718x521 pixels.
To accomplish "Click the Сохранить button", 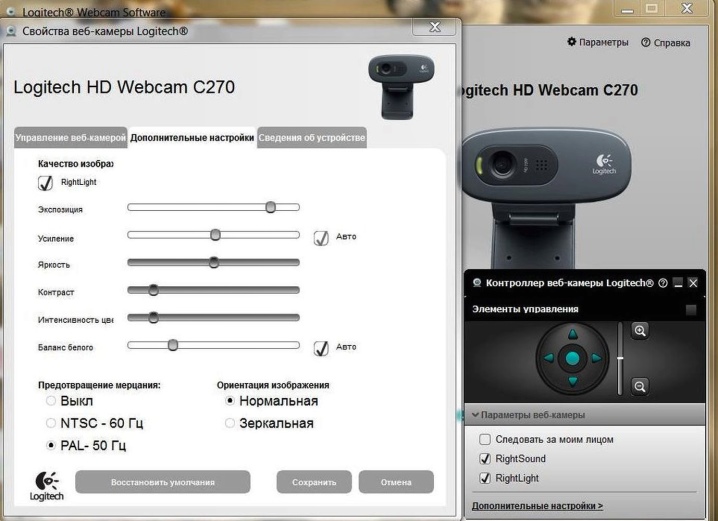I will 314,482.
